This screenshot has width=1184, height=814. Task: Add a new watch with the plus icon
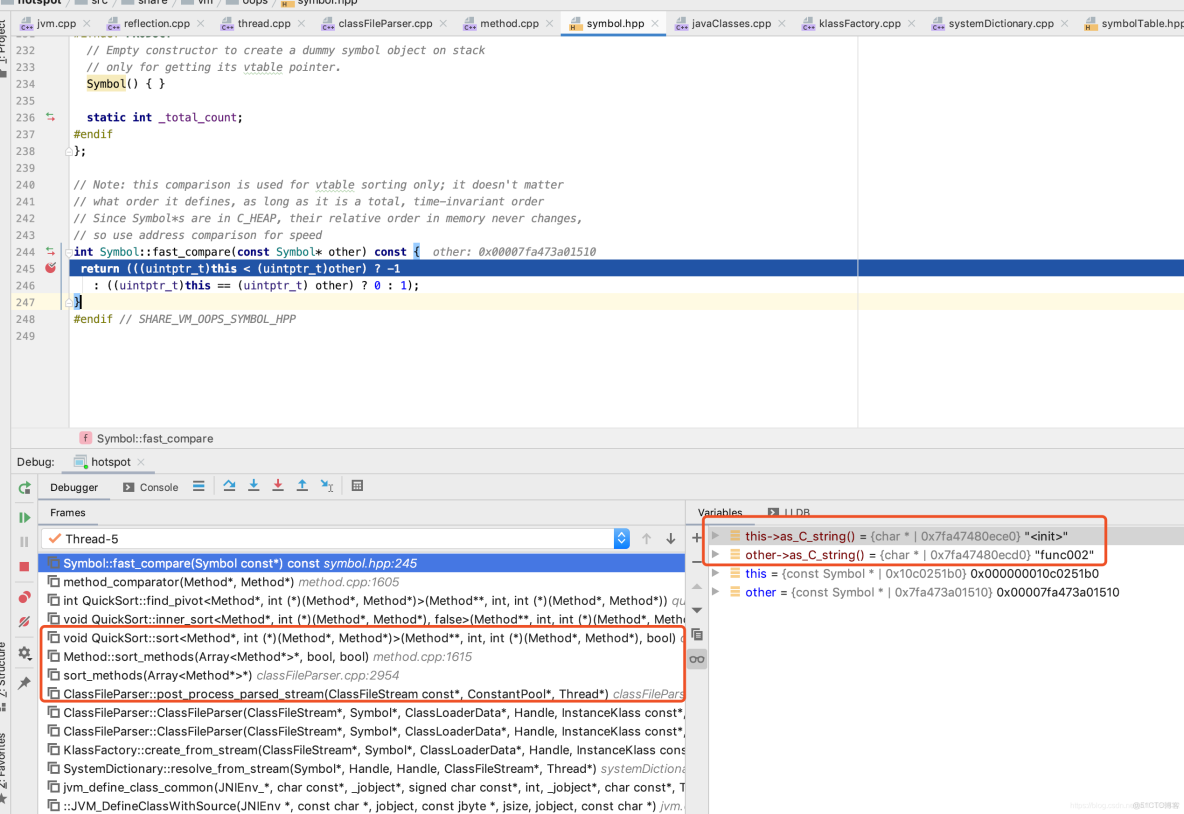697,537
